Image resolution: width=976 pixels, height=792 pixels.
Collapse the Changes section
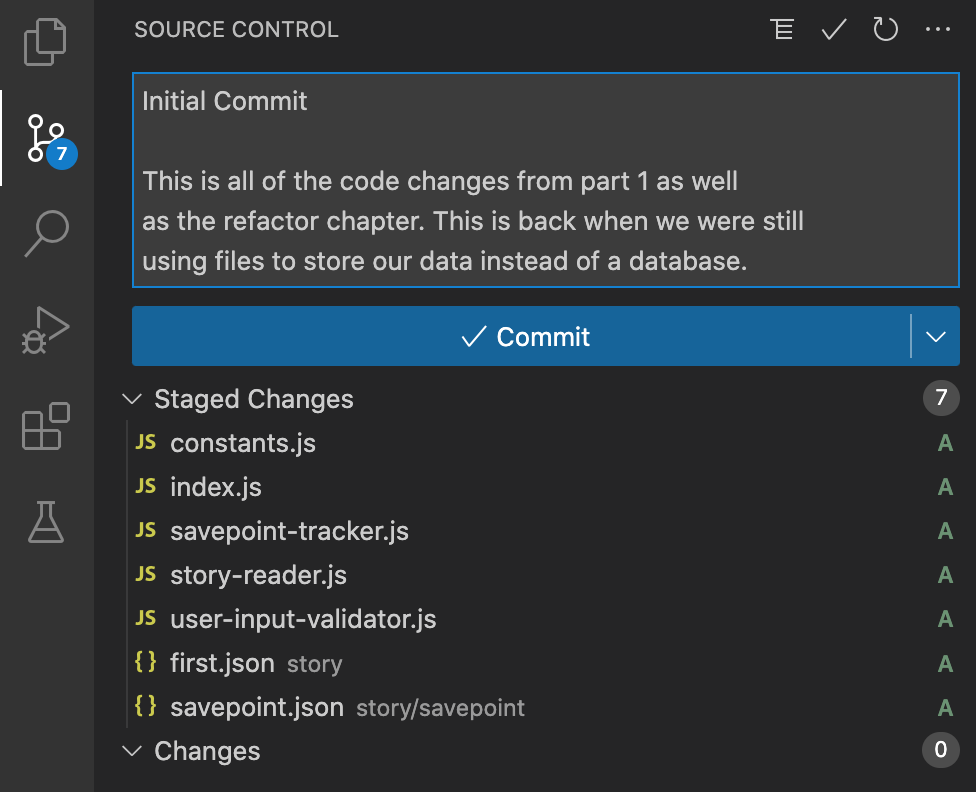(132, 751)
